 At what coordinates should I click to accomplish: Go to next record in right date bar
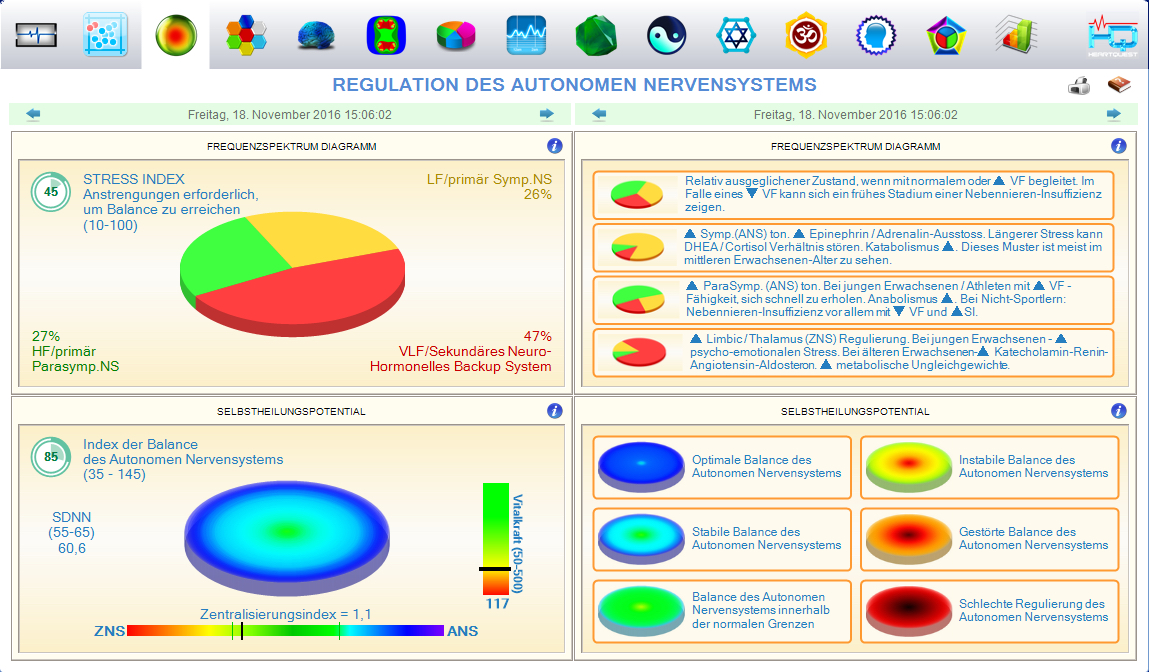(x=1114, y=115)
